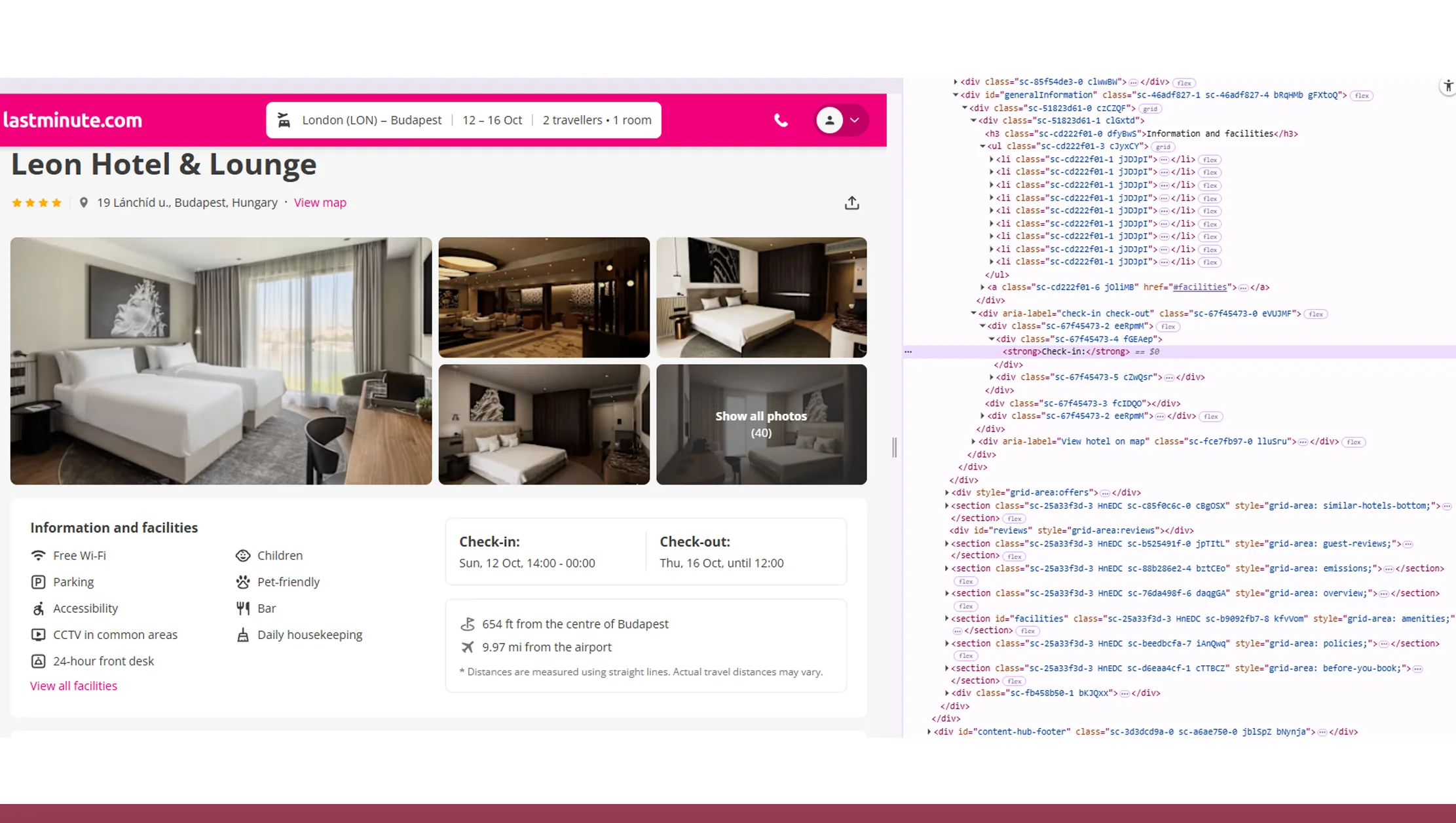This screenshot has height=823, width=1456.
Task: Click the airplane icon next to airport distance
Action: 467,647
